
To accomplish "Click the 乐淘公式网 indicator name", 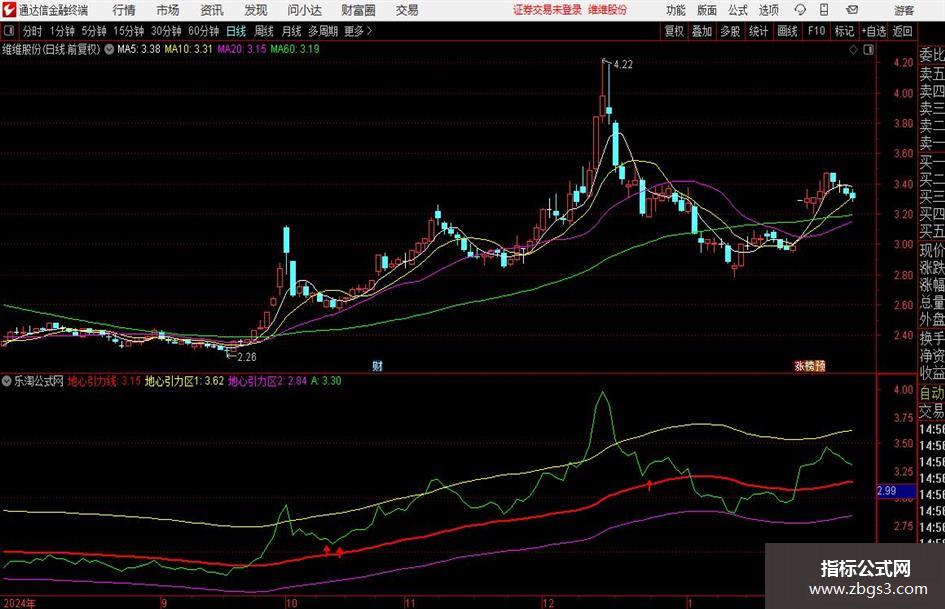I will tap(39, 381).
